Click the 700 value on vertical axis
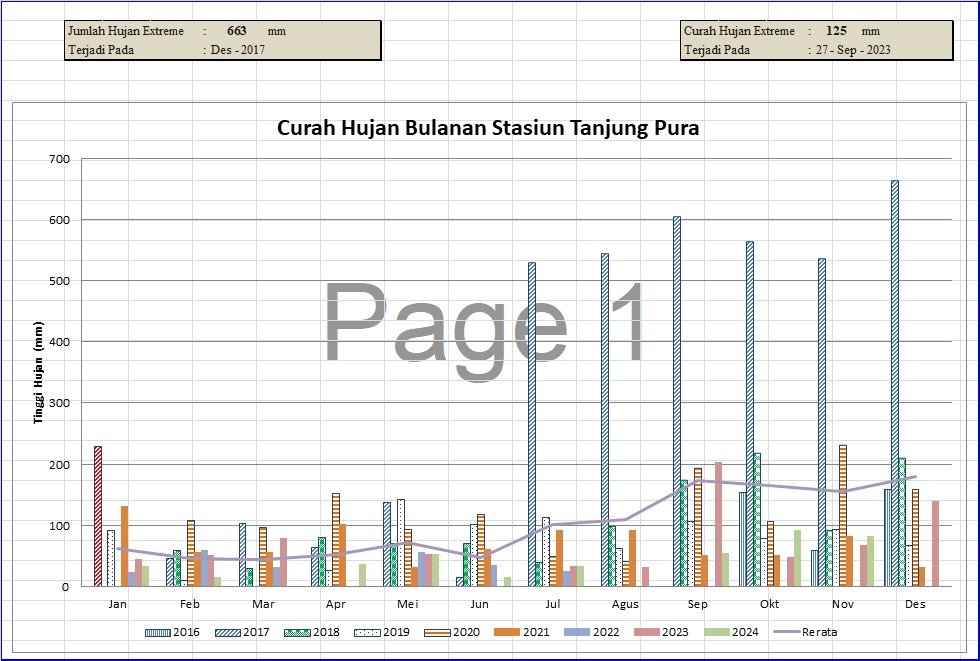 tap(58, 159)
